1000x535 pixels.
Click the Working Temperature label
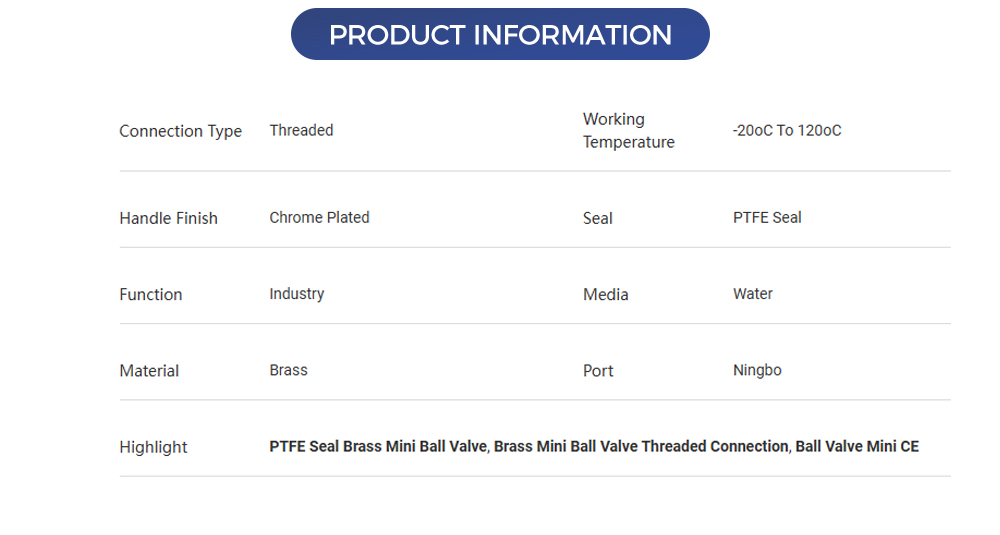pos(628,131)
